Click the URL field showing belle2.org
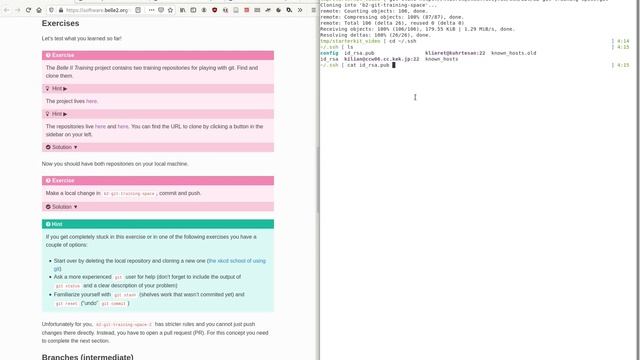Image resolution: width=640 pixels, height=360 pixels. coord(97,10)
